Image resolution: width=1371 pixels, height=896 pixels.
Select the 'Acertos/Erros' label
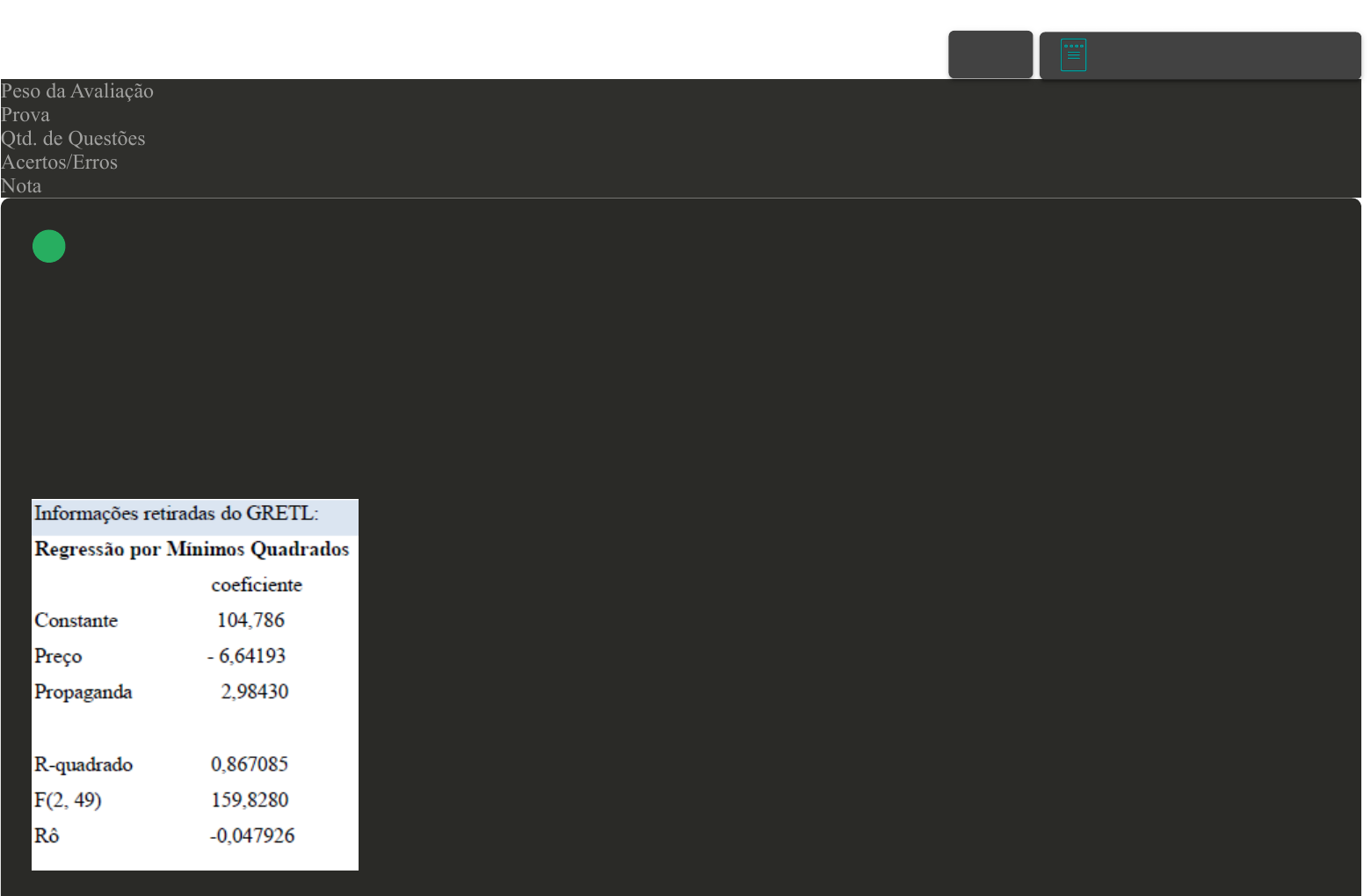tap(59, 163)
